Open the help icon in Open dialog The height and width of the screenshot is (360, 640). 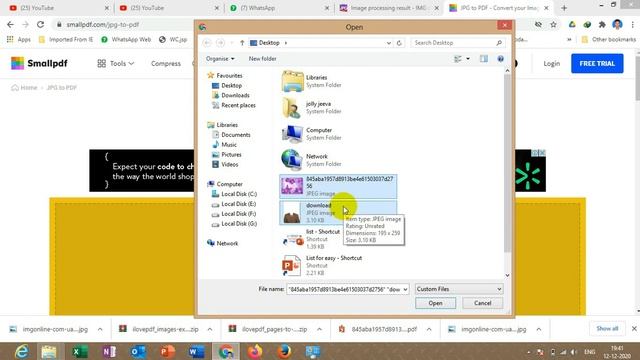click(500, 59)
